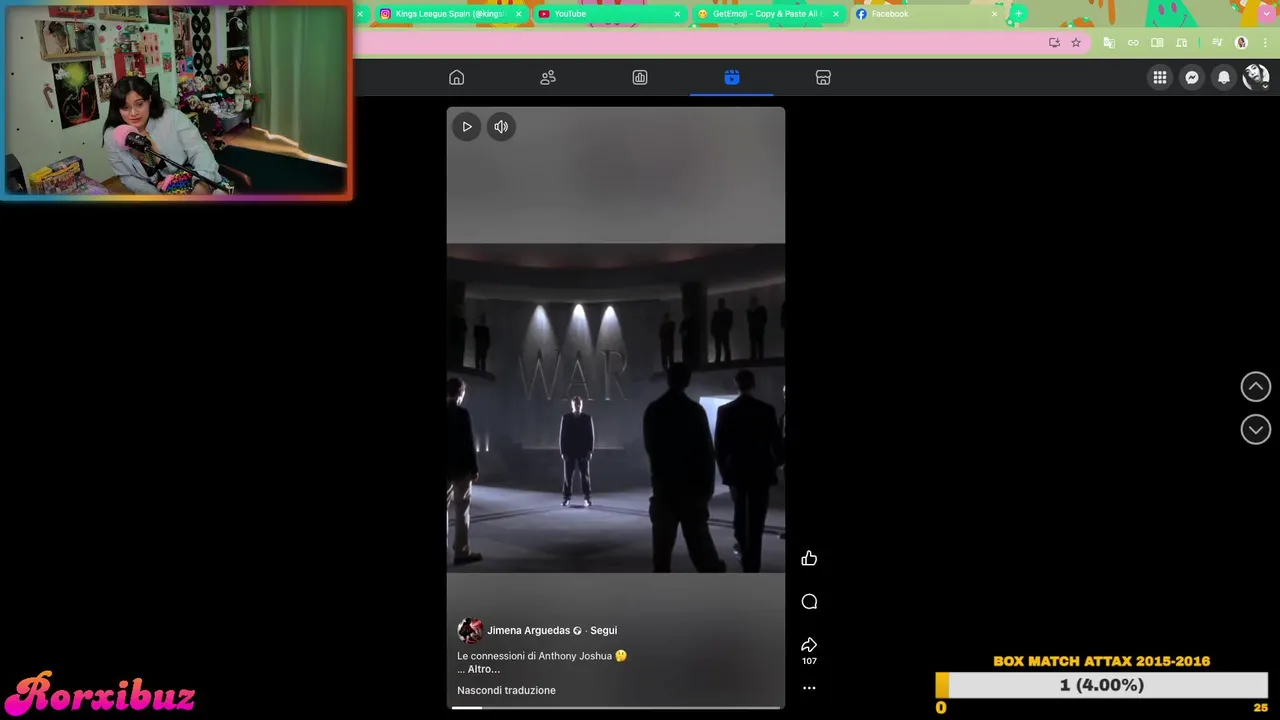This screenshot has height=720, width=1280.
Task: Open Jimena Arguedas profile name
Action: pyautogui.click(x=528, y=631)
